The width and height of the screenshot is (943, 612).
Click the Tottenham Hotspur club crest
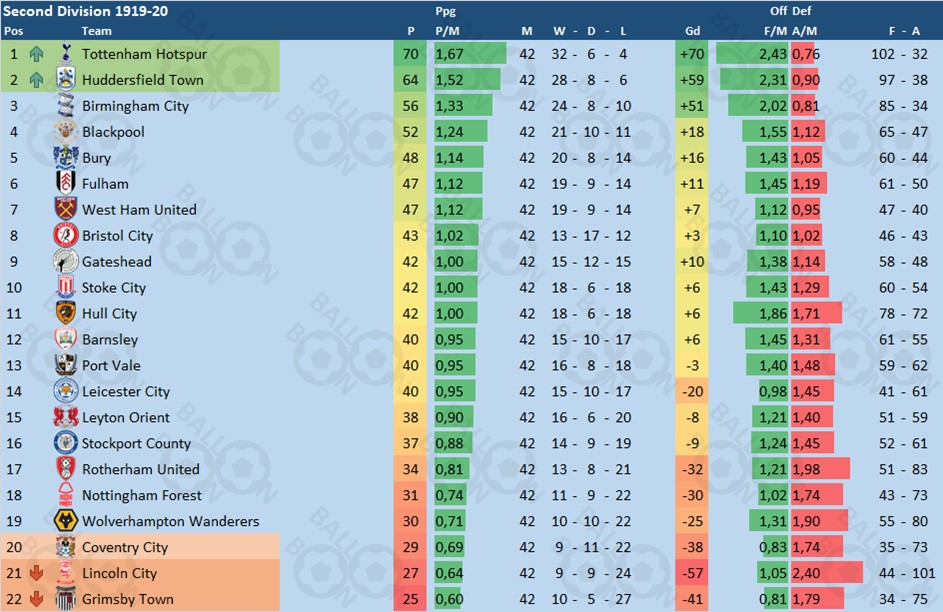[66, 54]
